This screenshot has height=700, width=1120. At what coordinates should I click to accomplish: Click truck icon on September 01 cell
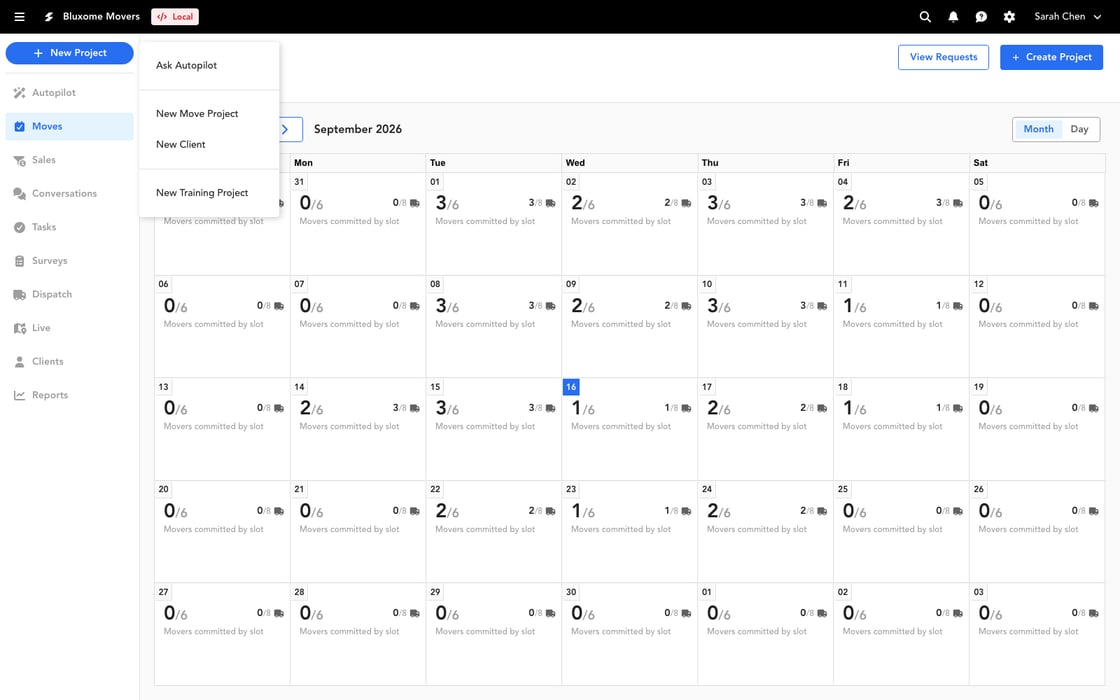pos(551,204)
